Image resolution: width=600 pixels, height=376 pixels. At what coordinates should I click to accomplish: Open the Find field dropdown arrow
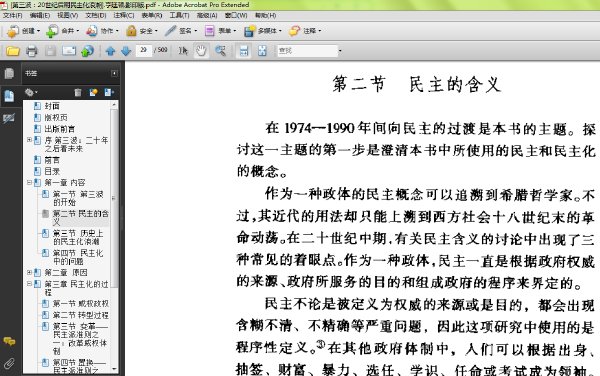click(x=340, y=50)
